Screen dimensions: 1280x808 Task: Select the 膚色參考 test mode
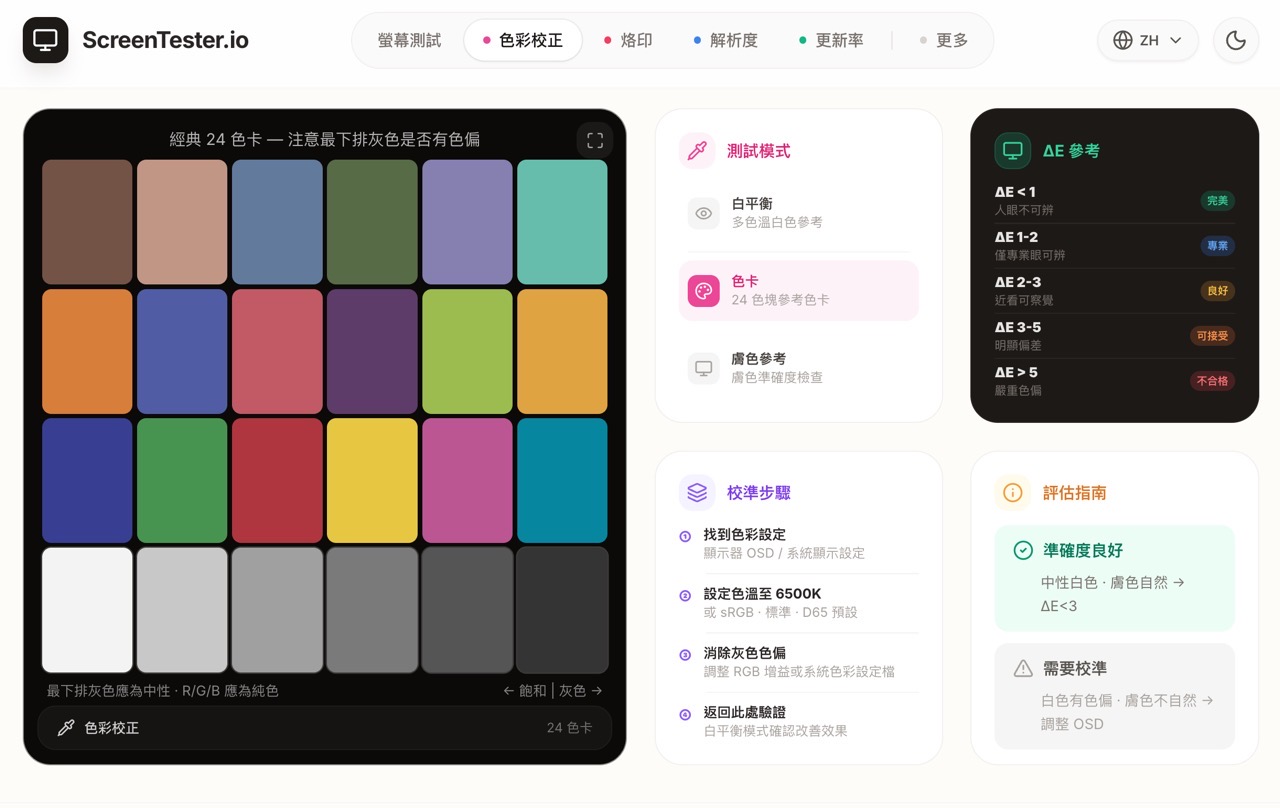799,368
